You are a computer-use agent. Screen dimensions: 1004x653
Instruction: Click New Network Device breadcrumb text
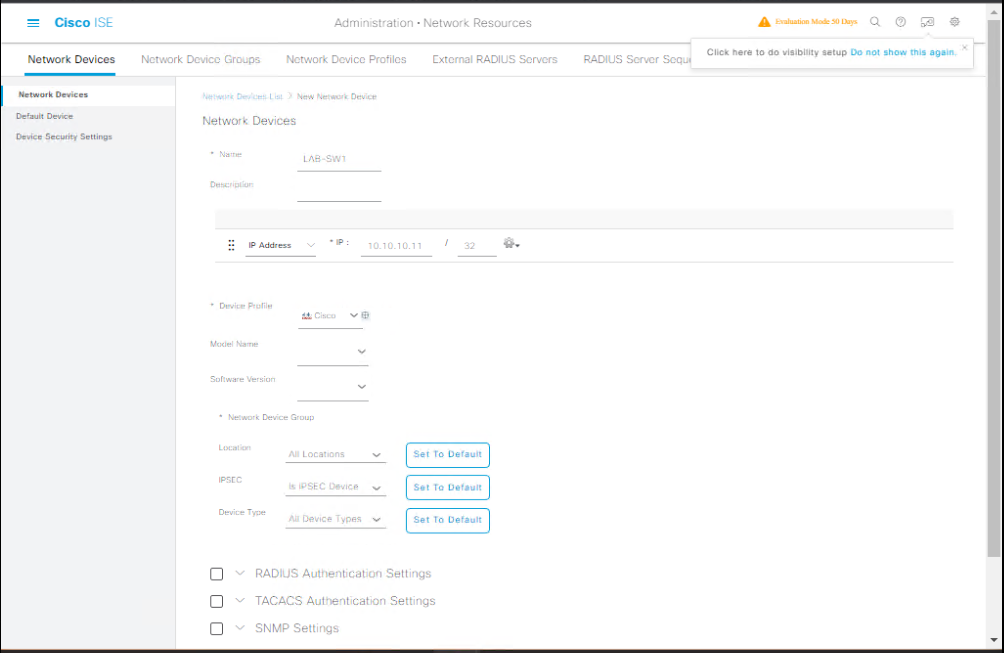337,96
